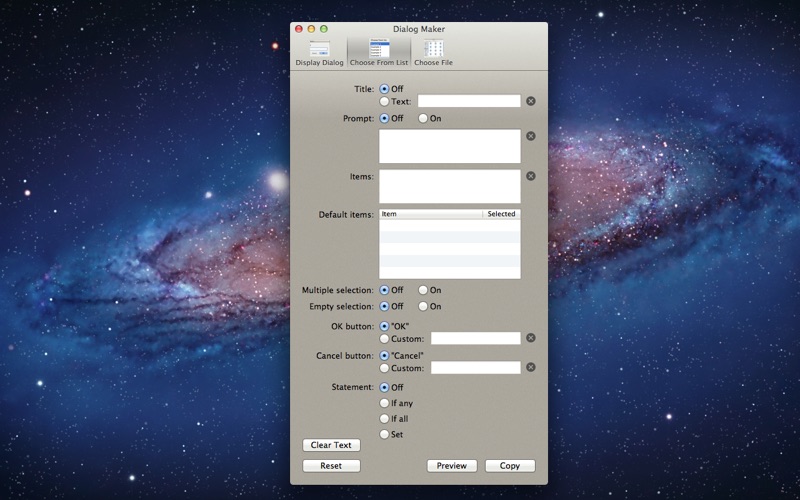
Task: Choose the default "OK" button option
Action: [384, 326]
